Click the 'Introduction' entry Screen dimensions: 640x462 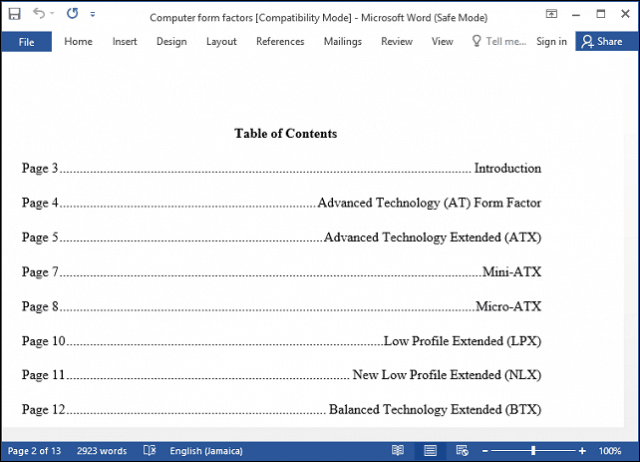(x=507, y=168)
